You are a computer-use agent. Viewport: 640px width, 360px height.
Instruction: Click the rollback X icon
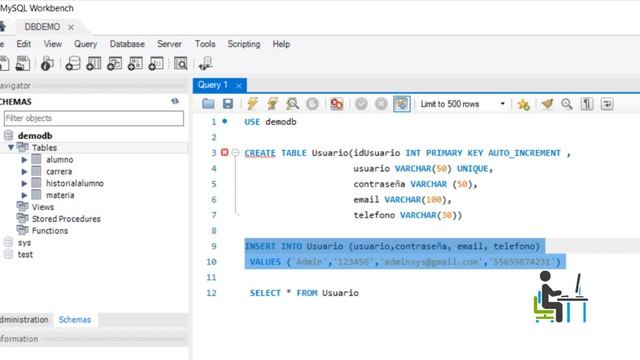pyautogui.click(x=381, y=104)
